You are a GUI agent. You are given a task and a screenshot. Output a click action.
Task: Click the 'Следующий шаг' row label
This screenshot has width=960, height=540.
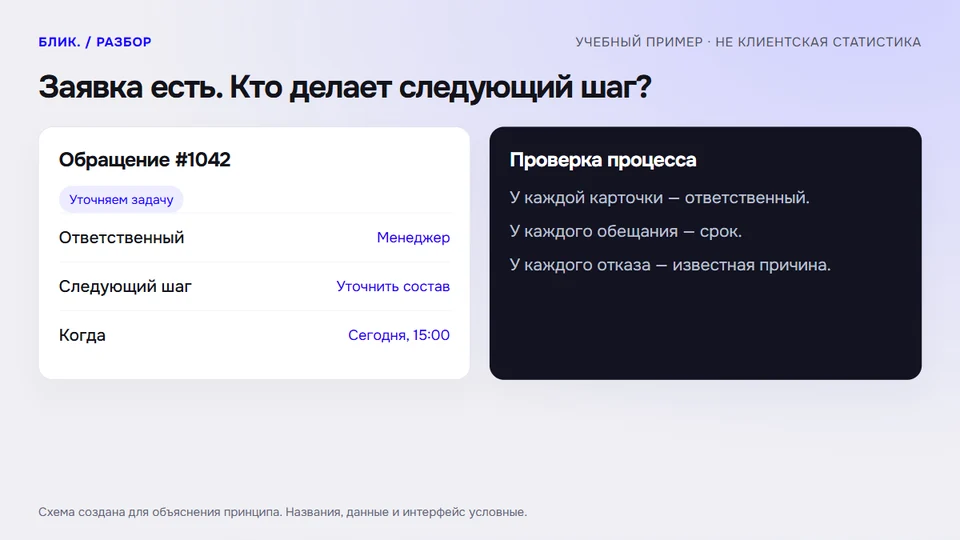125,287
